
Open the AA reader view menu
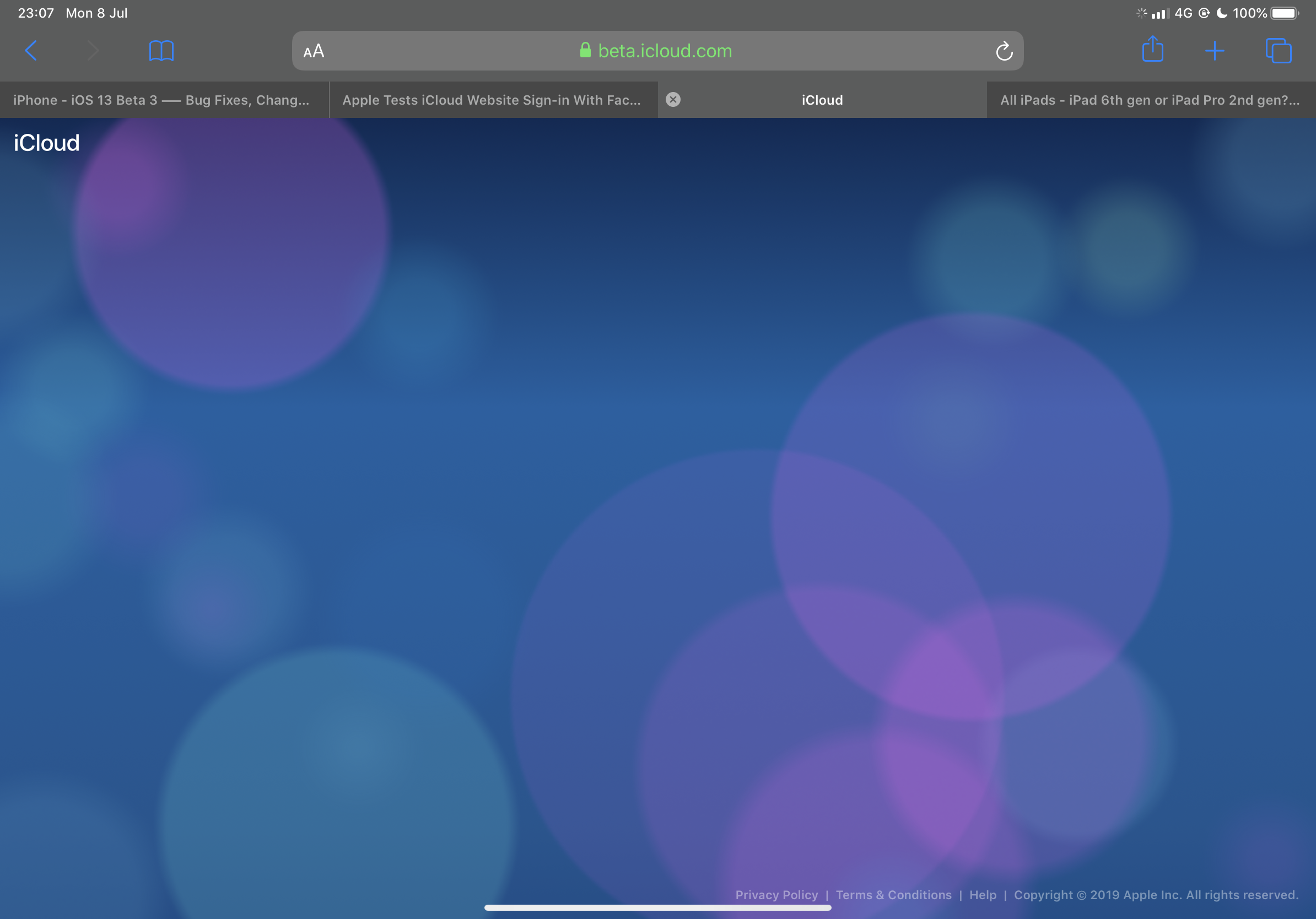pyautogui.click(x=314, y=52)
